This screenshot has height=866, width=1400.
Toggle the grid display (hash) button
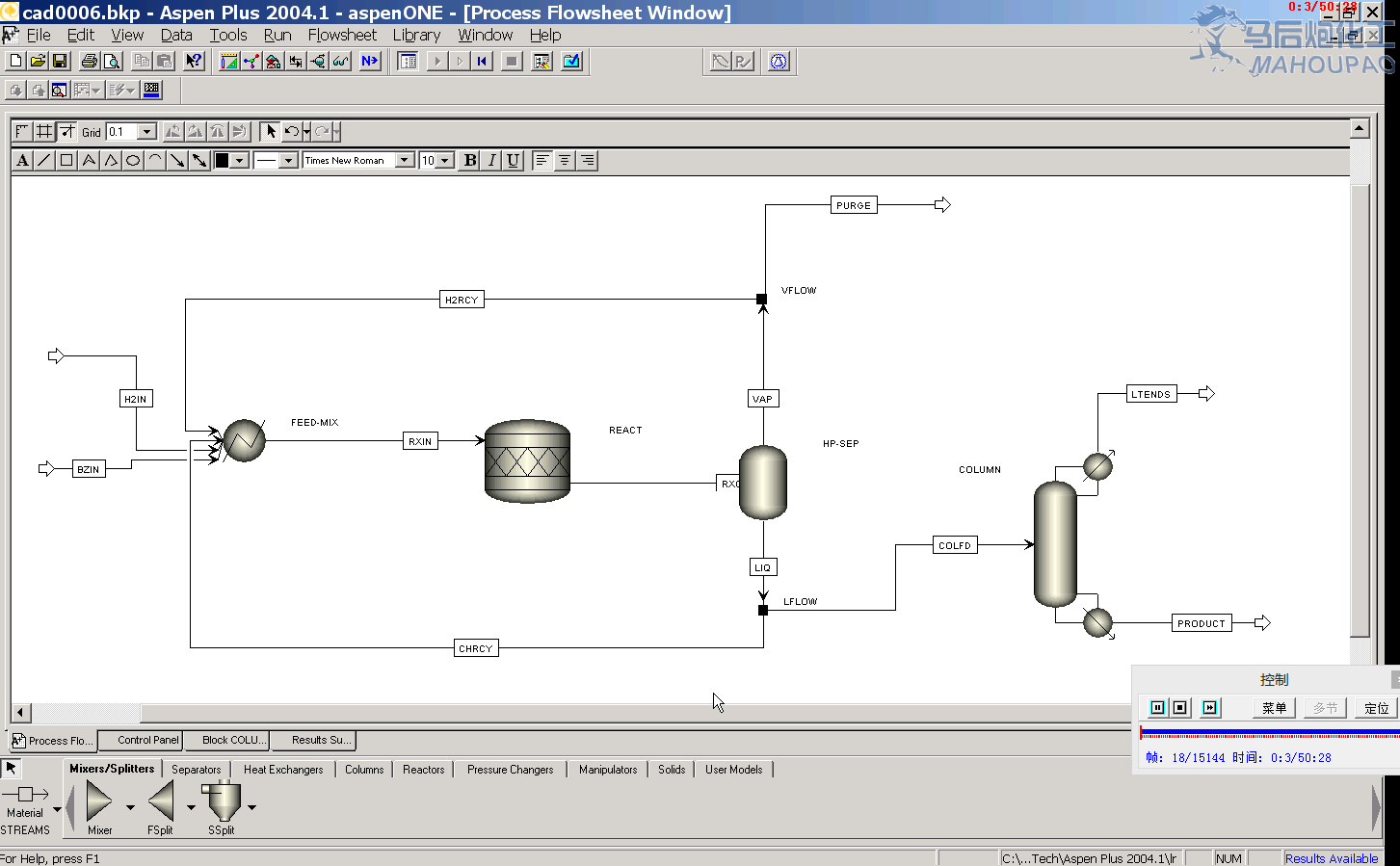[44, 131]
